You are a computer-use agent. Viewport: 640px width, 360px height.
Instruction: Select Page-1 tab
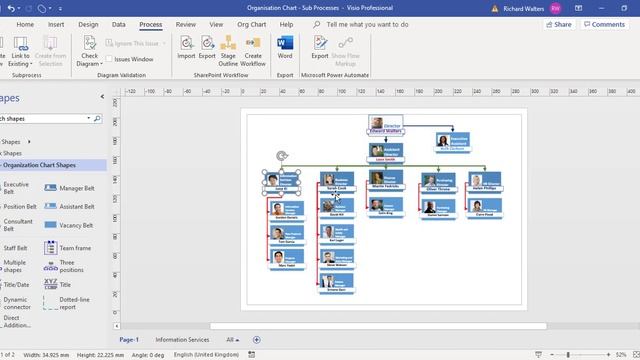(x=129, y=340)
